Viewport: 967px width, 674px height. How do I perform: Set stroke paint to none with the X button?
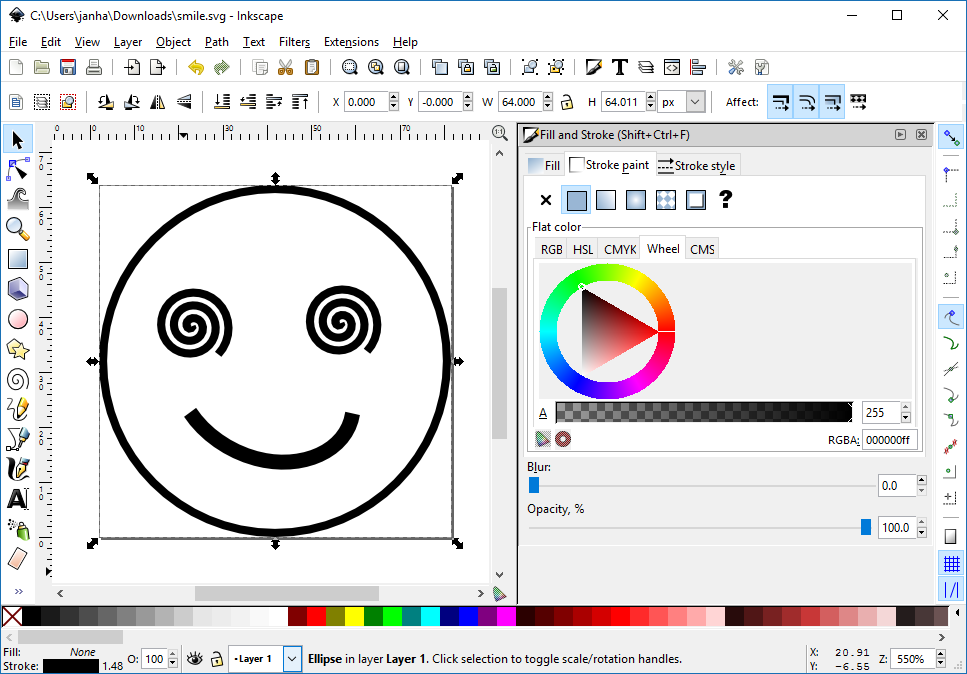(x=545, y=200)
